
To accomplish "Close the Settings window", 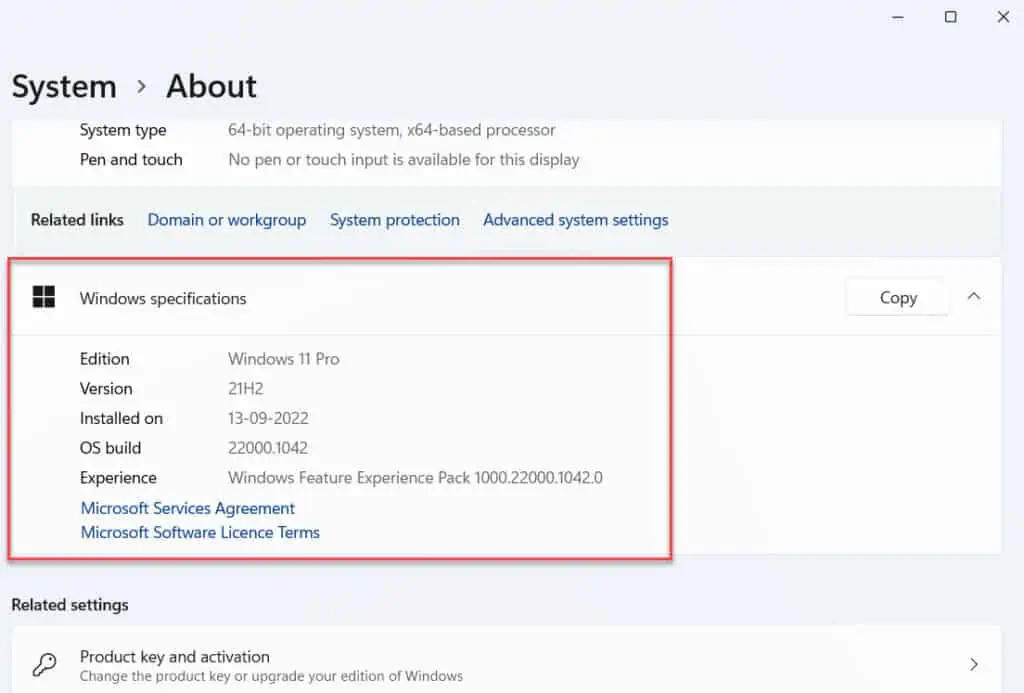I will click(1004, 17).
